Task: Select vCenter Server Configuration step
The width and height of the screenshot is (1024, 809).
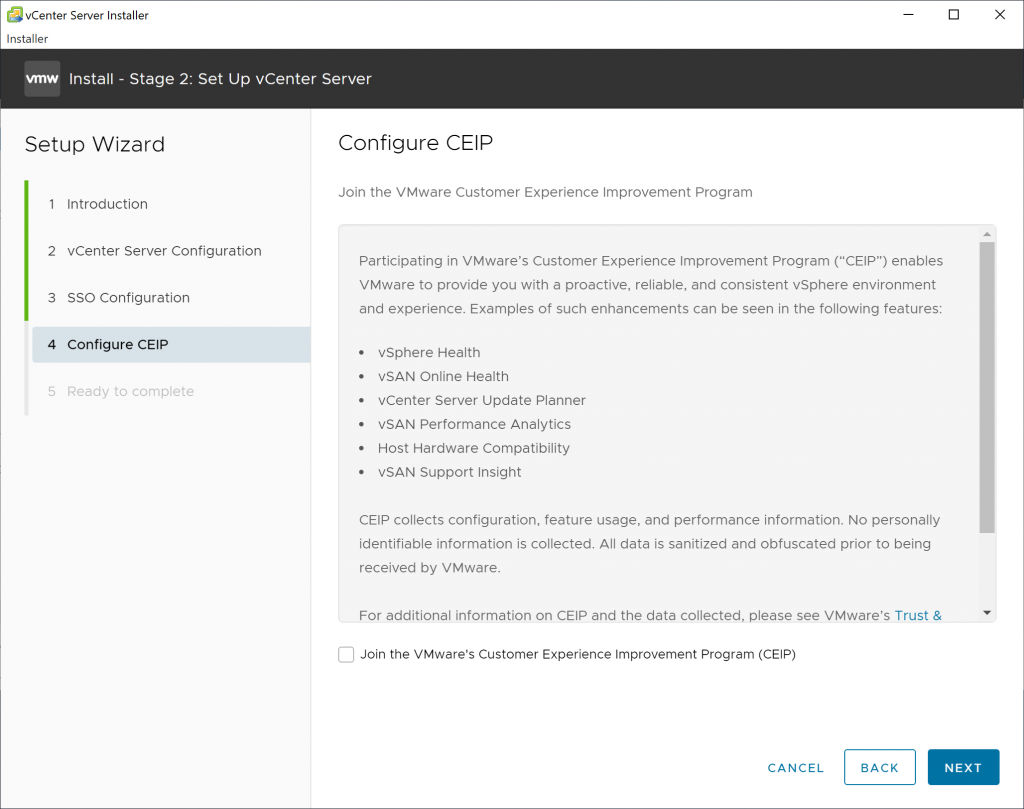Action: tap(164, 251)
